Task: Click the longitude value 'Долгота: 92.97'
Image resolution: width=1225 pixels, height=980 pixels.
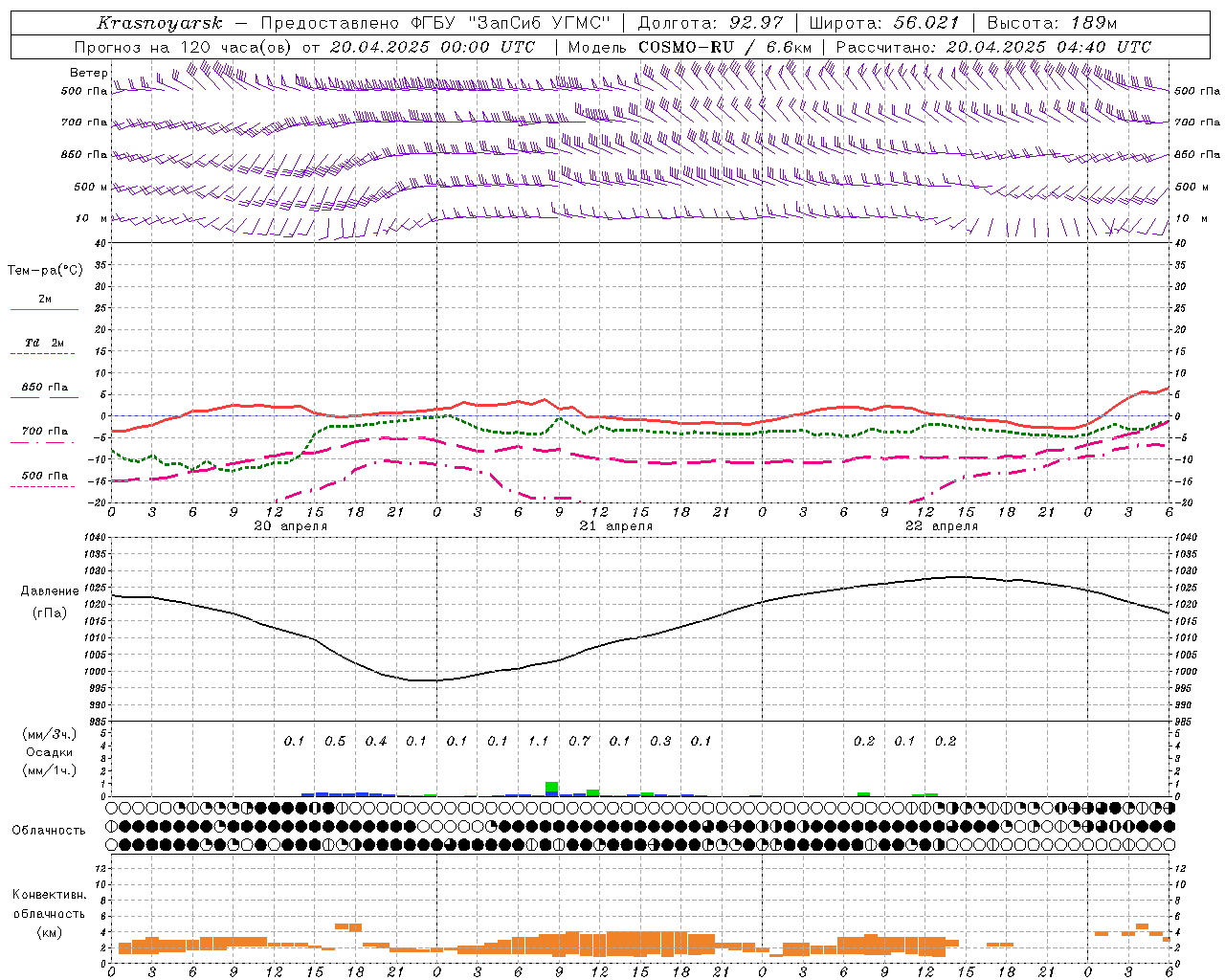Action: [710, 23]
